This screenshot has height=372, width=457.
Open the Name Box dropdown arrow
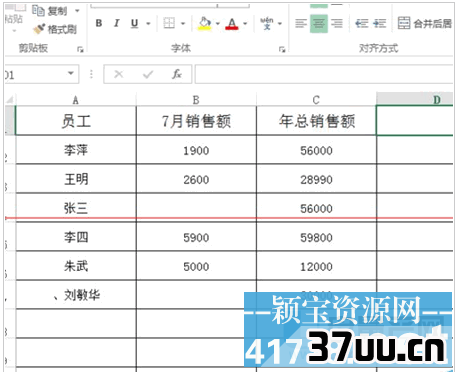point(71,73)
